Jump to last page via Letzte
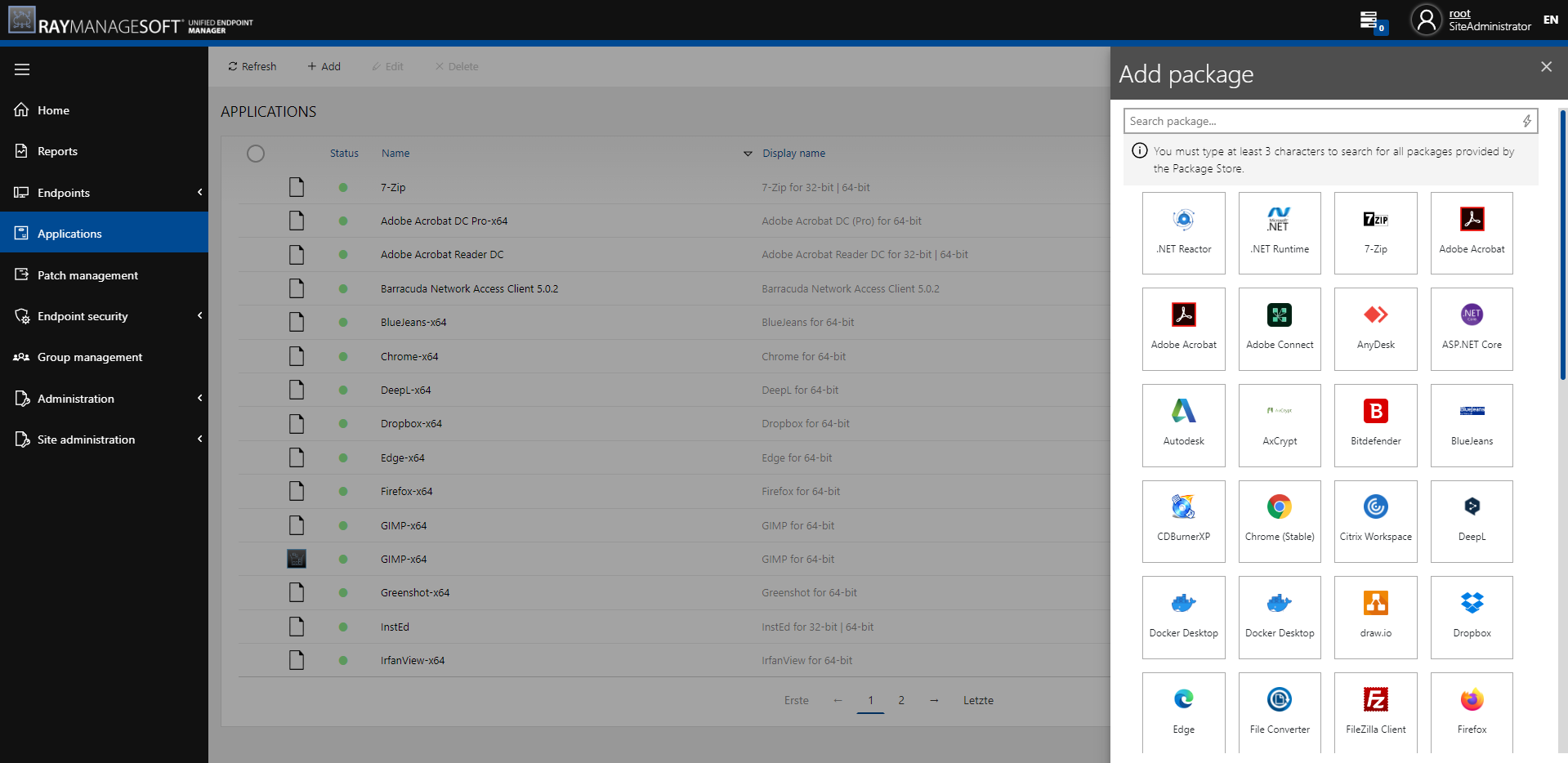Screen dimensions: 1568x763 [978, 700]
